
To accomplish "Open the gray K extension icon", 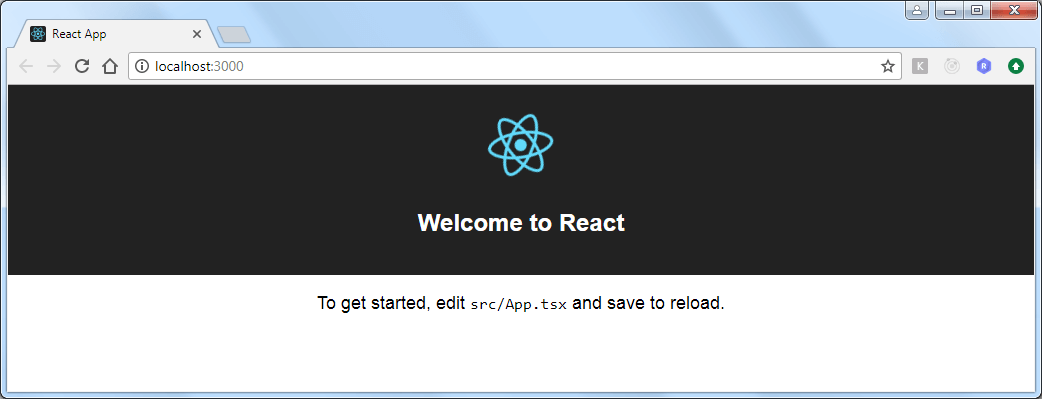I will click(x=920, y=66).
